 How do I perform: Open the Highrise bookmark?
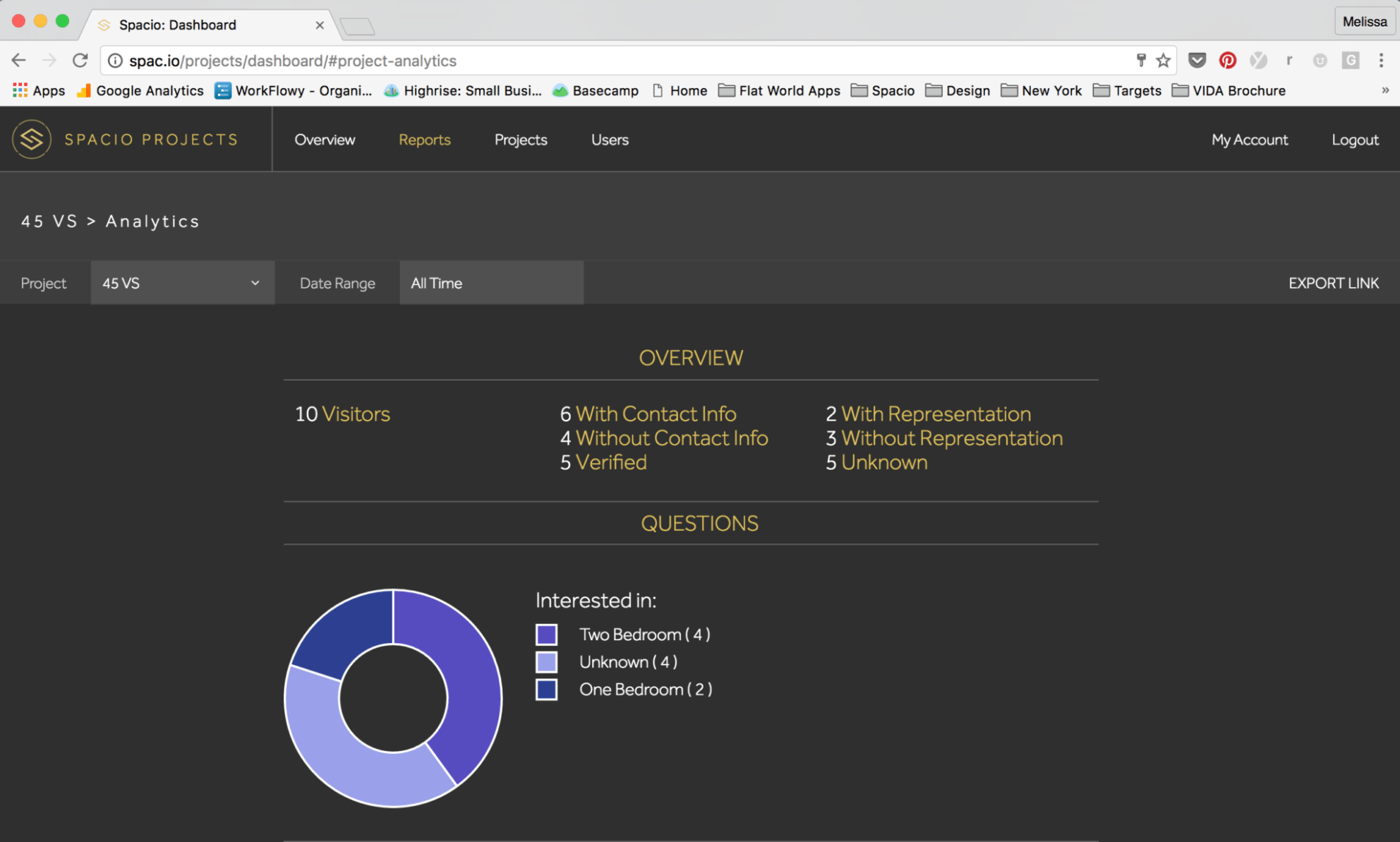(463, 90)
